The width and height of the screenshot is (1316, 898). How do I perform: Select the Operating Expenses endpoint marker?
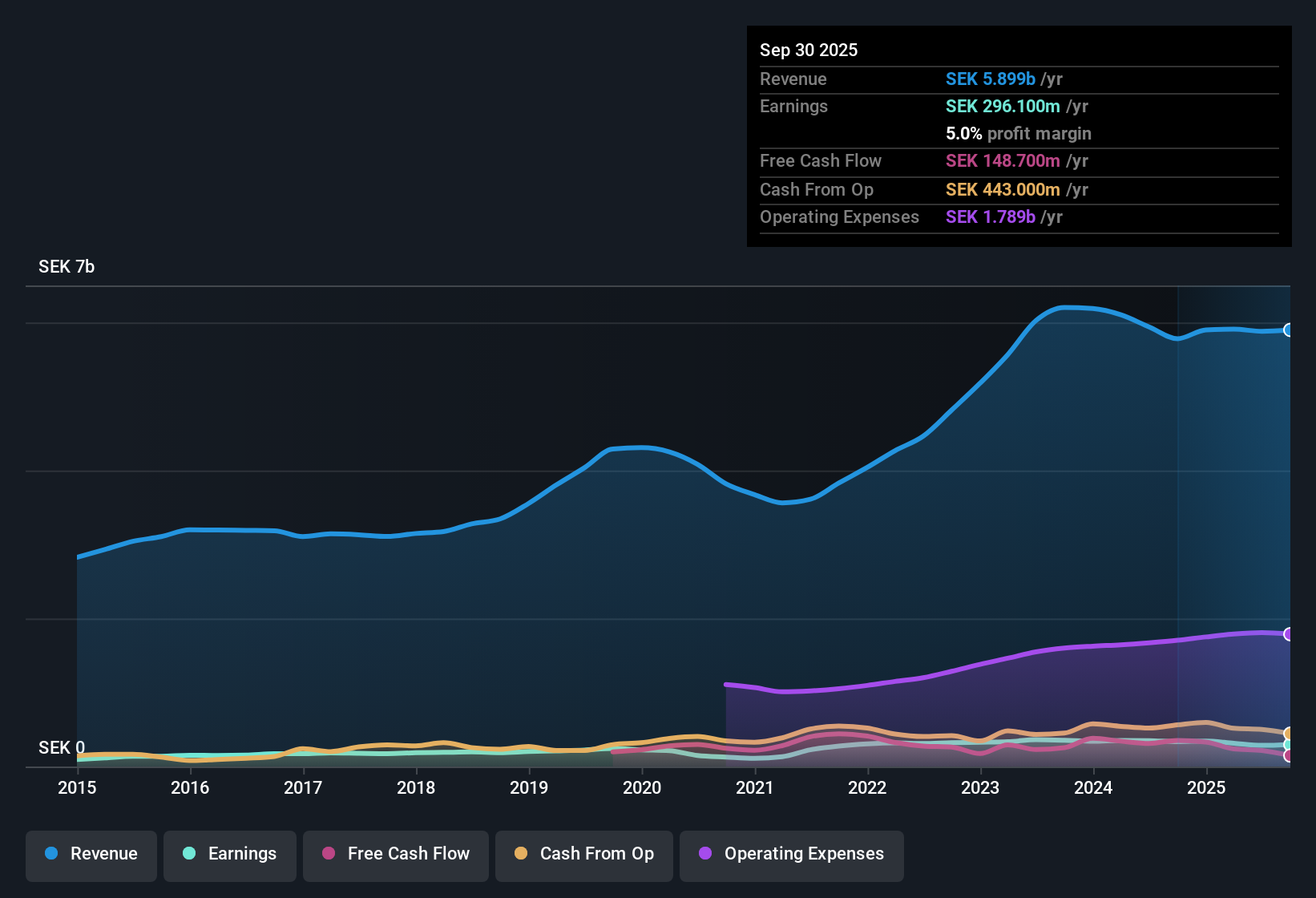[x=1289, y=634]
